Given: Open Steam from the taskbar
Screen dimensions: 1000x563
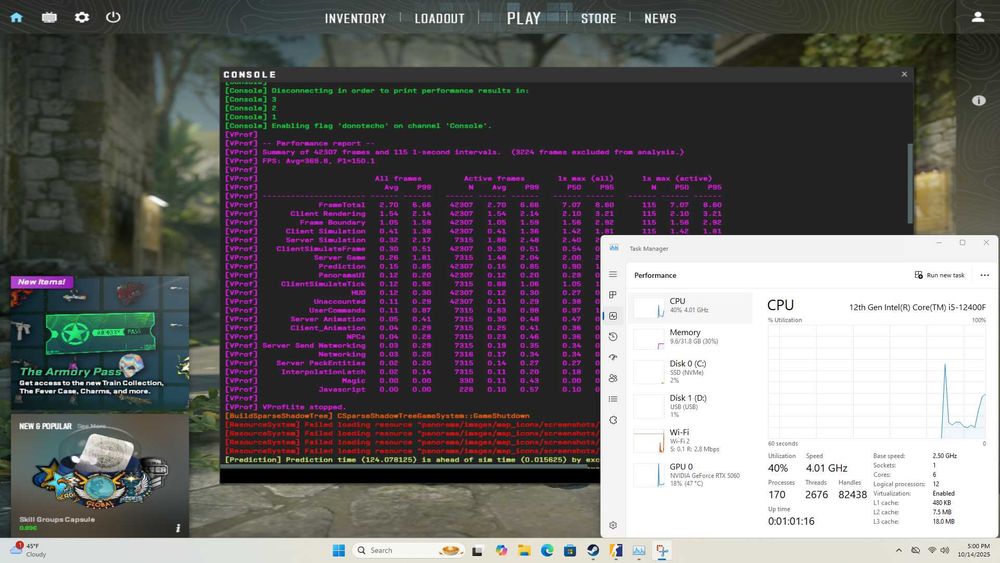Looking at the screenshot, I should tap(593, 550).
